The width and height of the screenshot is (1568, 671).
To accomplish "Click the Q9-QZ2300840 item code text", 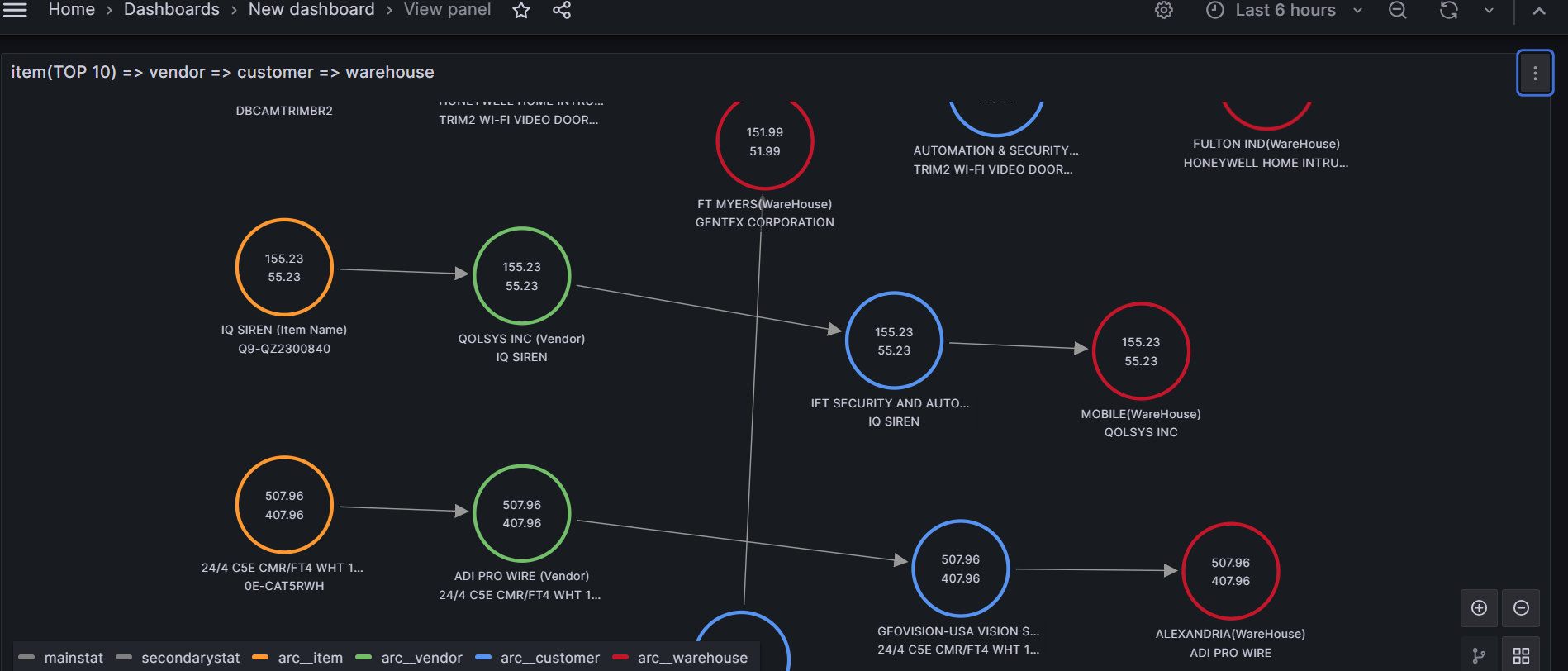I will [284, 349].
